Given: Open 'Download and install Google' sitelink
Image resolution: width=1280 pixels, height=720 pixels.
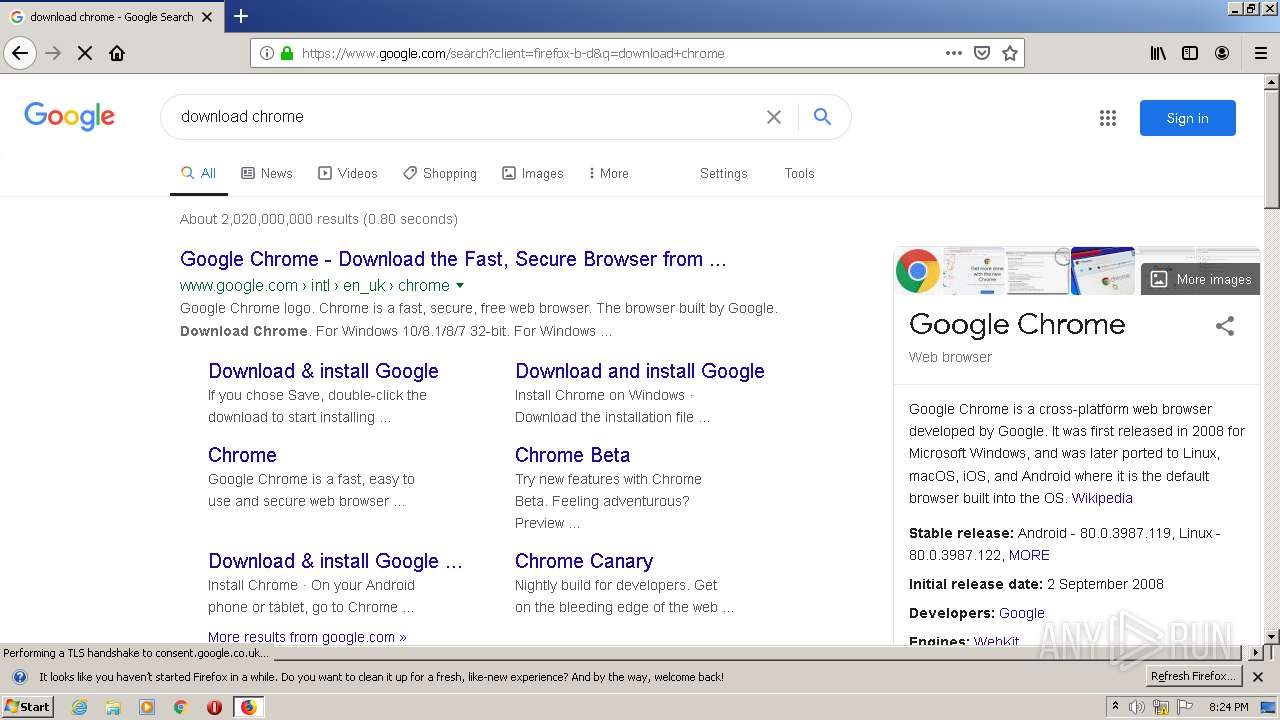Looking at the screenshot, I should (640, 371).
